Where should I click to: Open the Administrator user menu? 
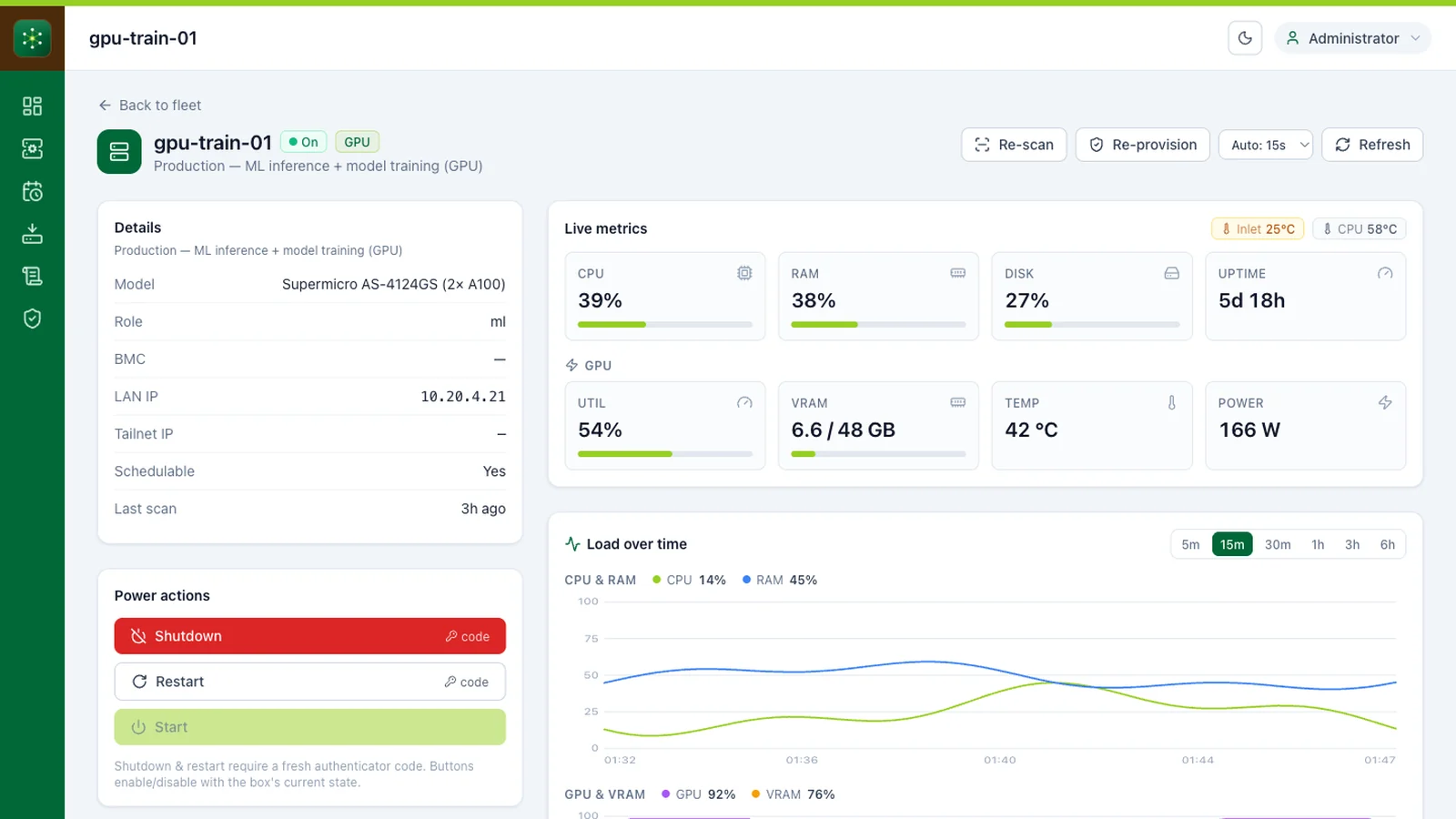click(x=1353, y=38)
